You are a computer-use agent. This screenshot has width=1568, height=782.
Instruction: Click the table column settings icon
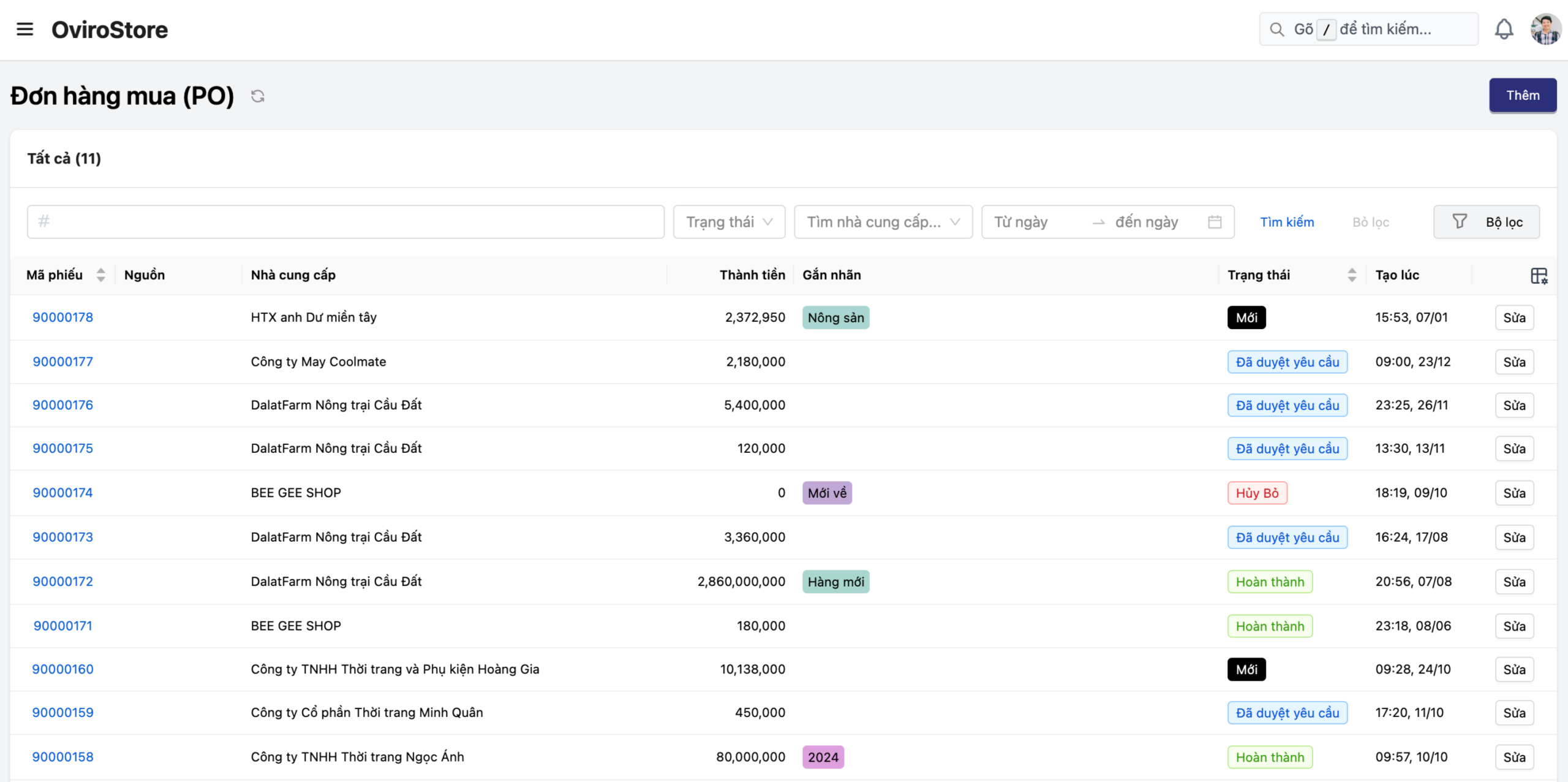(x=1539, y=276)
